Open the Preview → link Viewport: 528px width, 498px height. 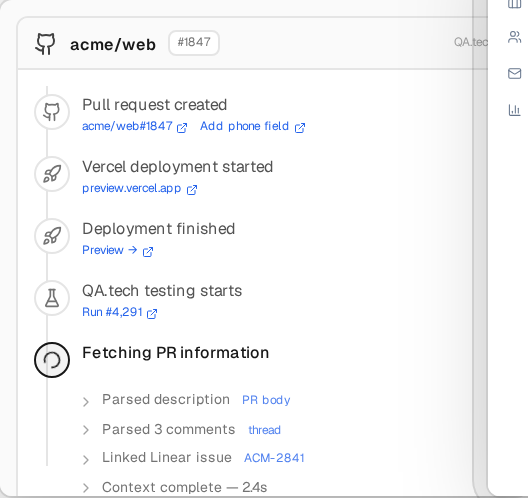coord(110,250)
